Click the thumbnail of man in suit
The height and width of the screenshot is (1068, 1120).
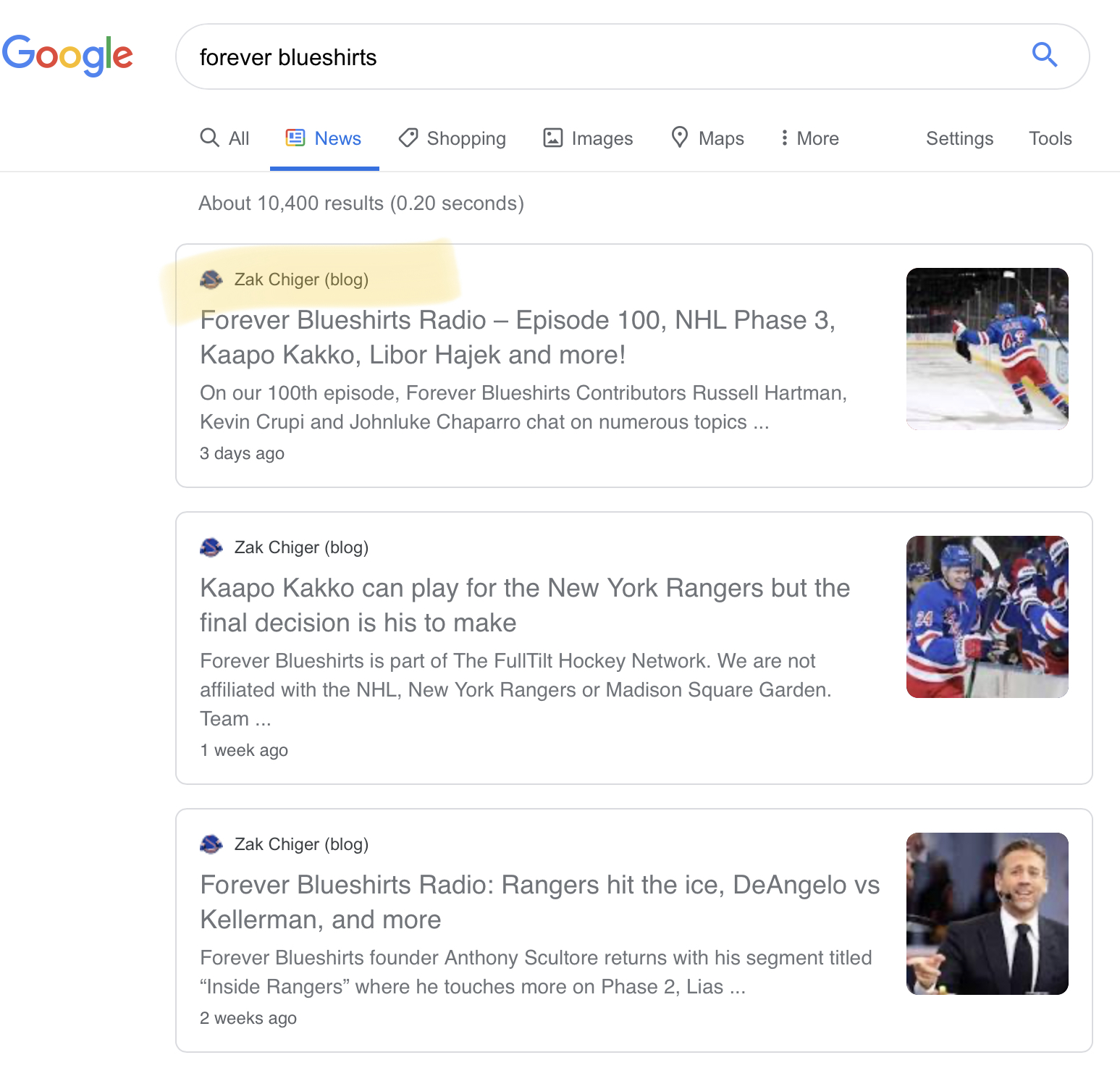tap(987, 914)
